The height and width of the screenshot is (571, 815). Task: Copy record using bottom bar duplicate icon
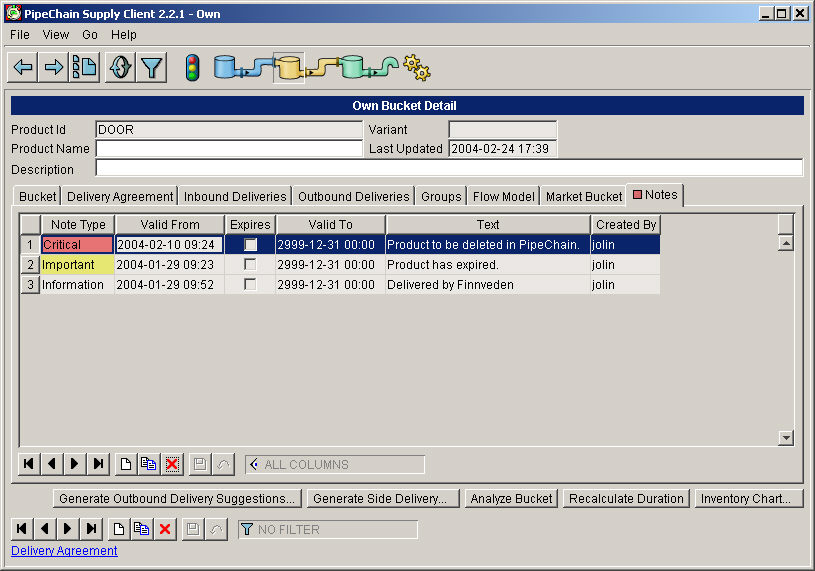[x=141, y=529]
